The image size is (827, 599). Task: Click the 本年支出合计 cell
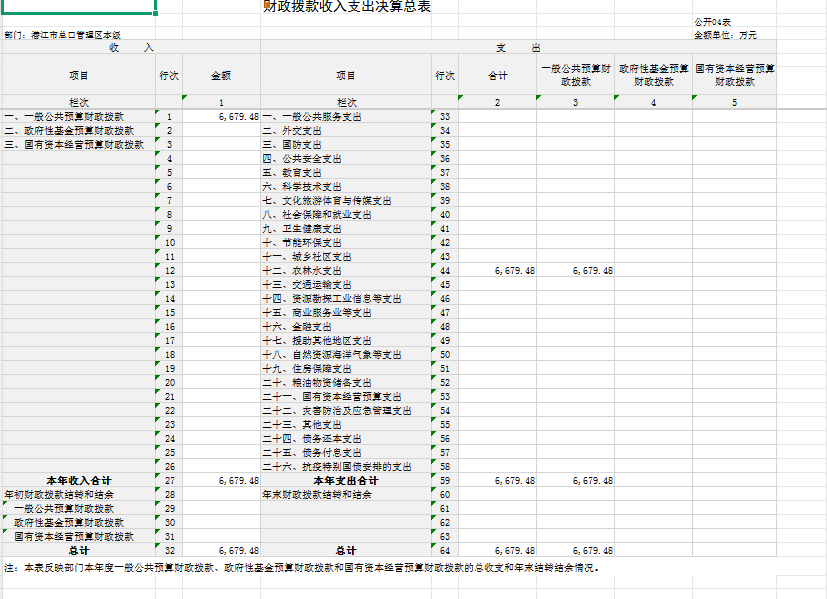point(345,481)
